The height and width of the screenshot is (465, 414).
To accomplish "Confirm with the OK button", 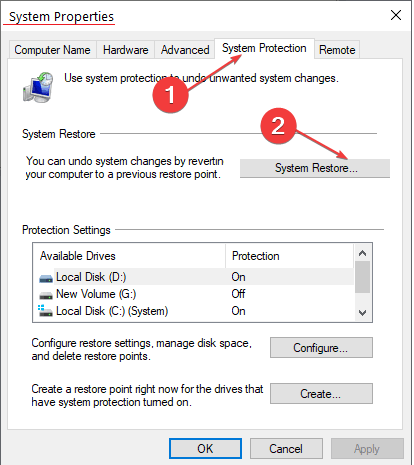I will click(x=205, y=448).
